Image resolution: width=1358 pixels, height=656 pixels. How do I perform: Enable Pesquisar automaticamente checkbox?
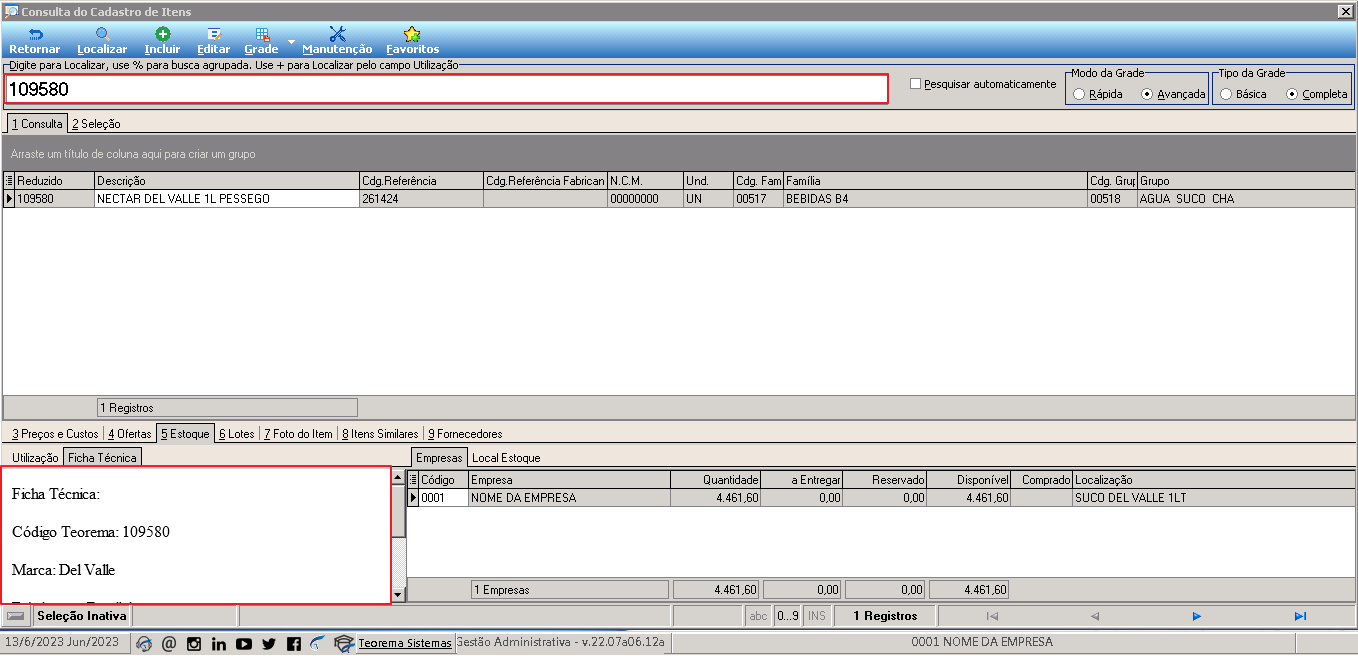[x=915, y=84]
